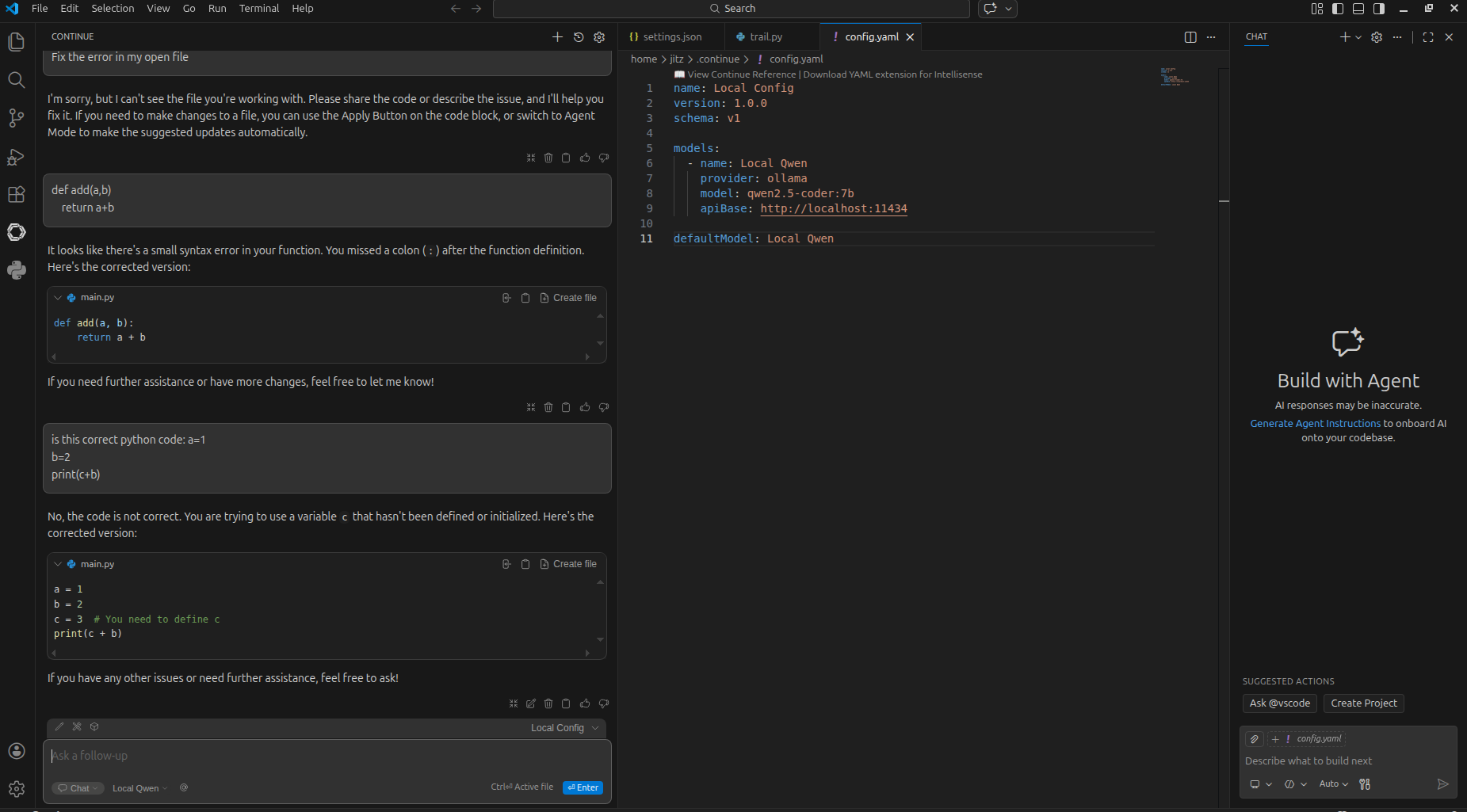Open the rules pencil icon above input
The image size is (1467, 812).
59,726
